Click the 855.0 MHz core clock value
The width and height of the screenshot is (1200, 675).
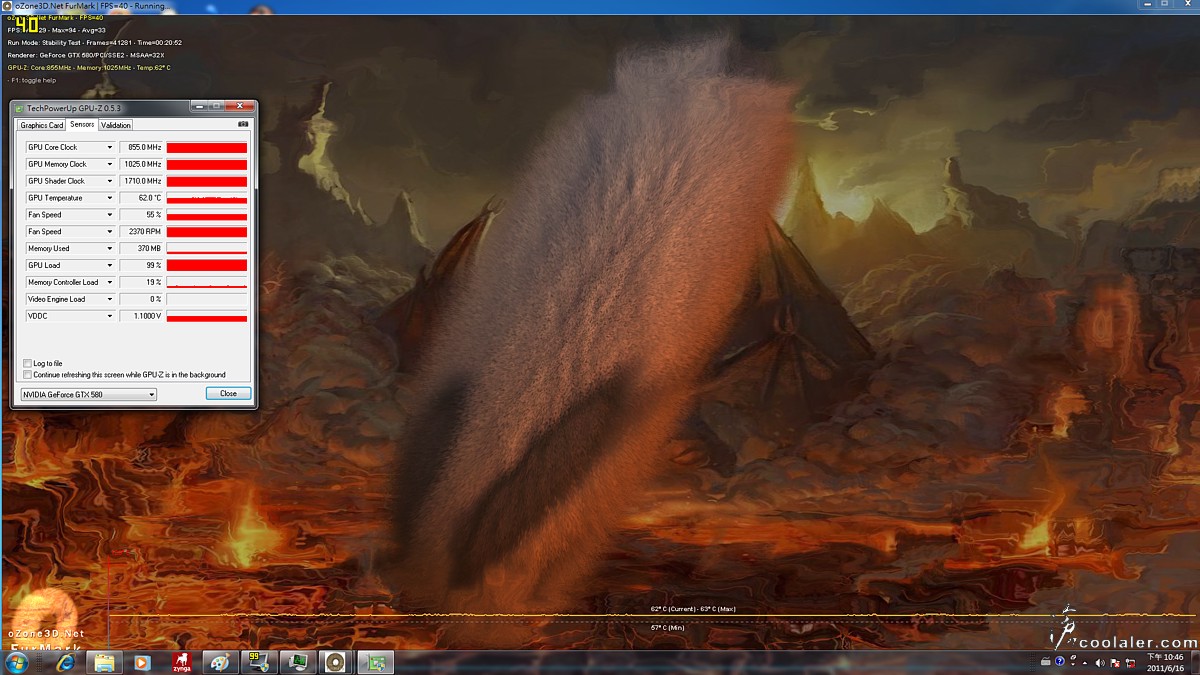[x=141, y=148]
